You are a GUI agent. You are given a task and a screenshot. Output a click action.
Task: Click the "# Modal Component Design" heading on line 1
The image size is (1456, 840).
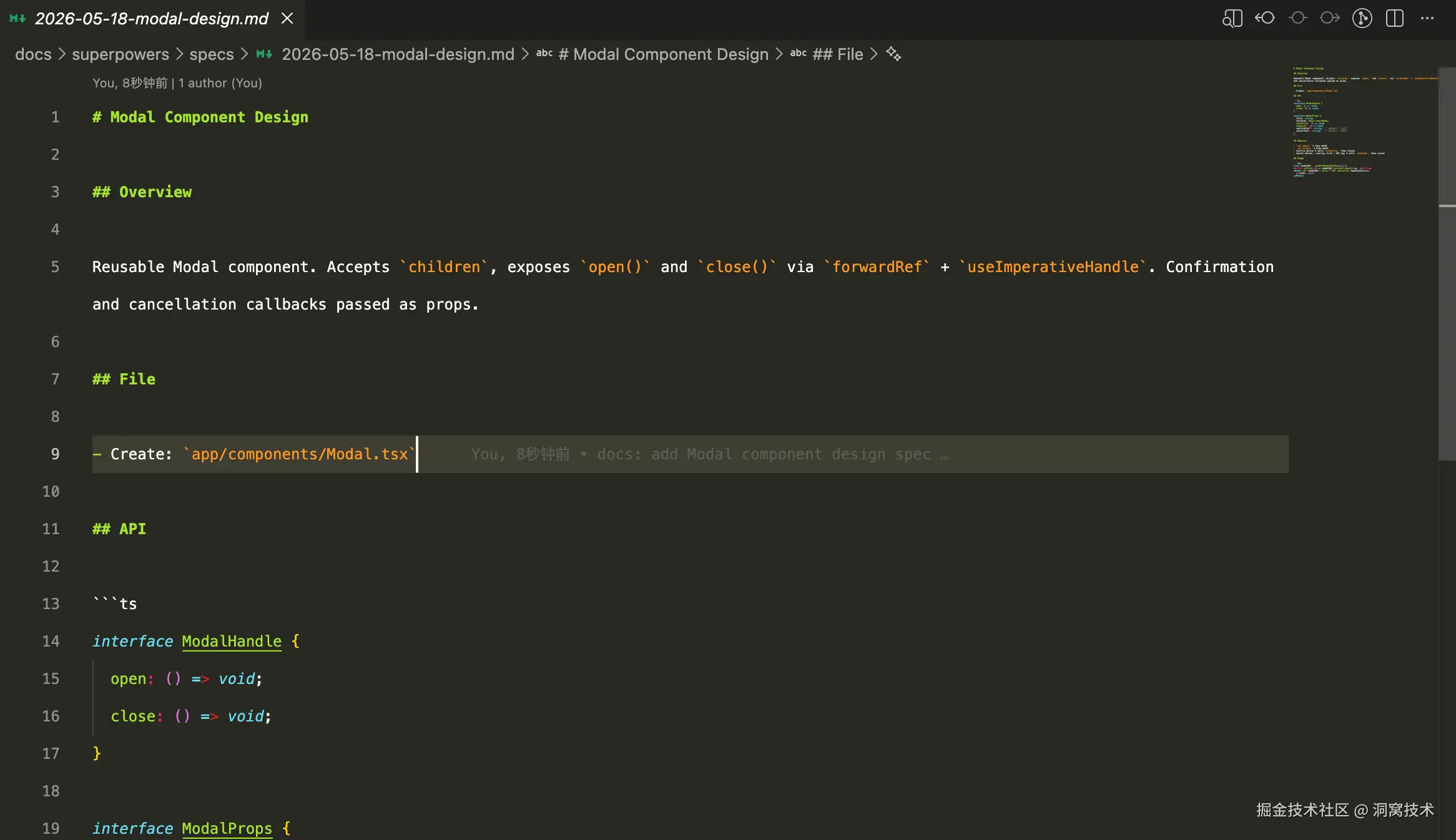coord(200,117)
